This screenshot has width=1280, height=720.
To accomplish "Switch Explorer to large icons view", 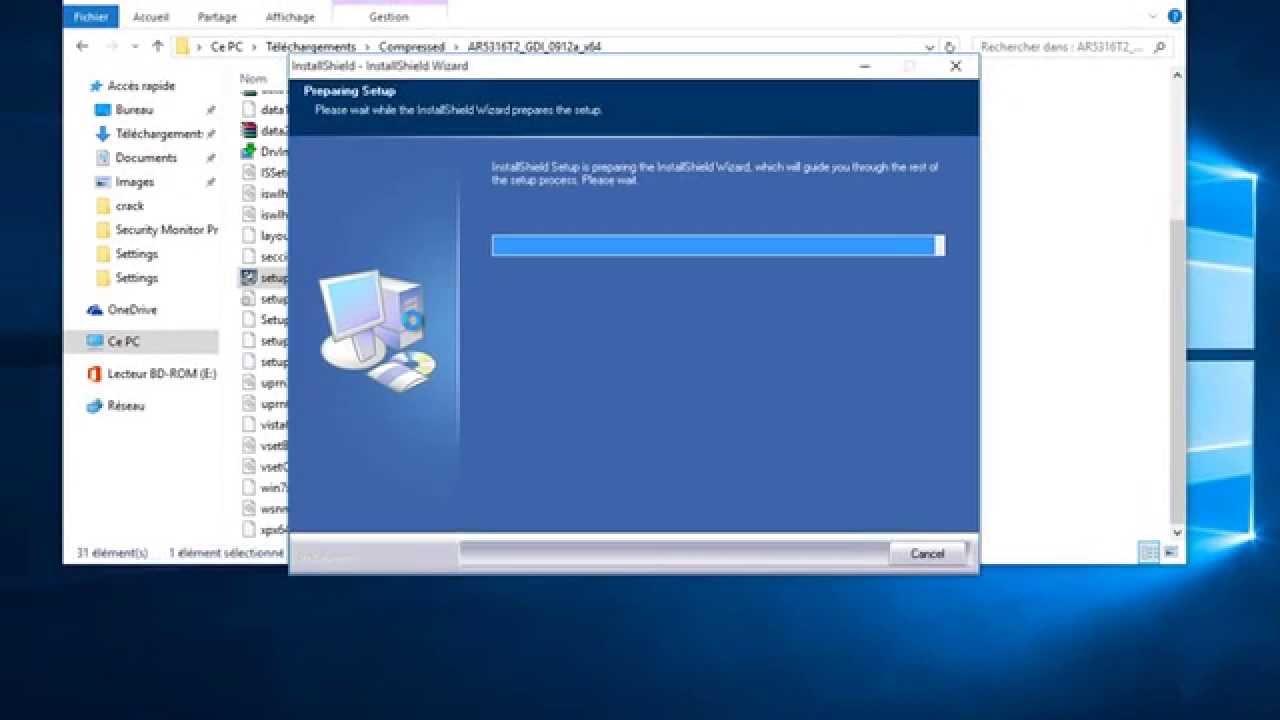I will point(1170,552).
